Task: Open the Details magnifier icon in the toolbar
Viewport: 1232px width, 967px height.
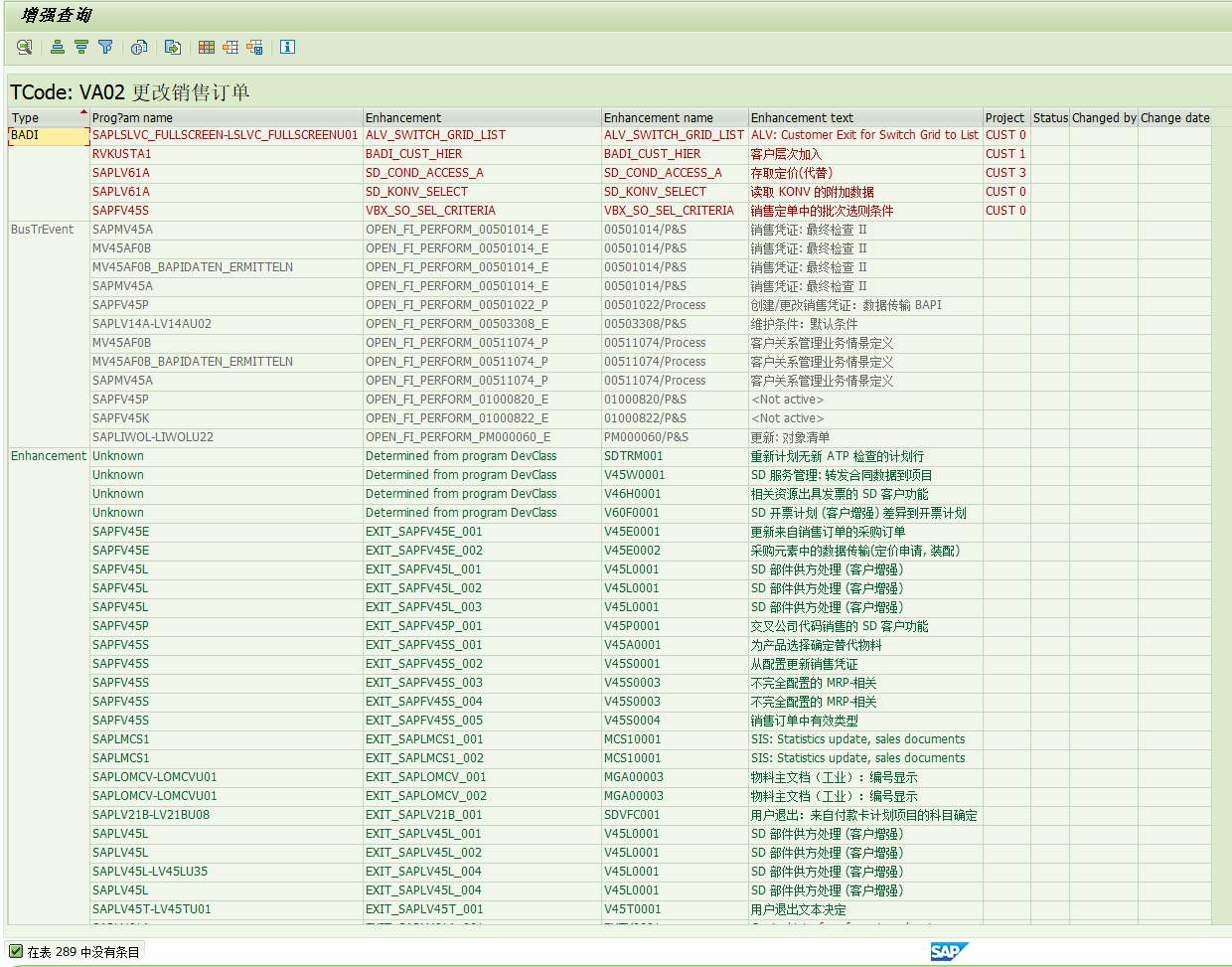Action: [x=25, y=47]
